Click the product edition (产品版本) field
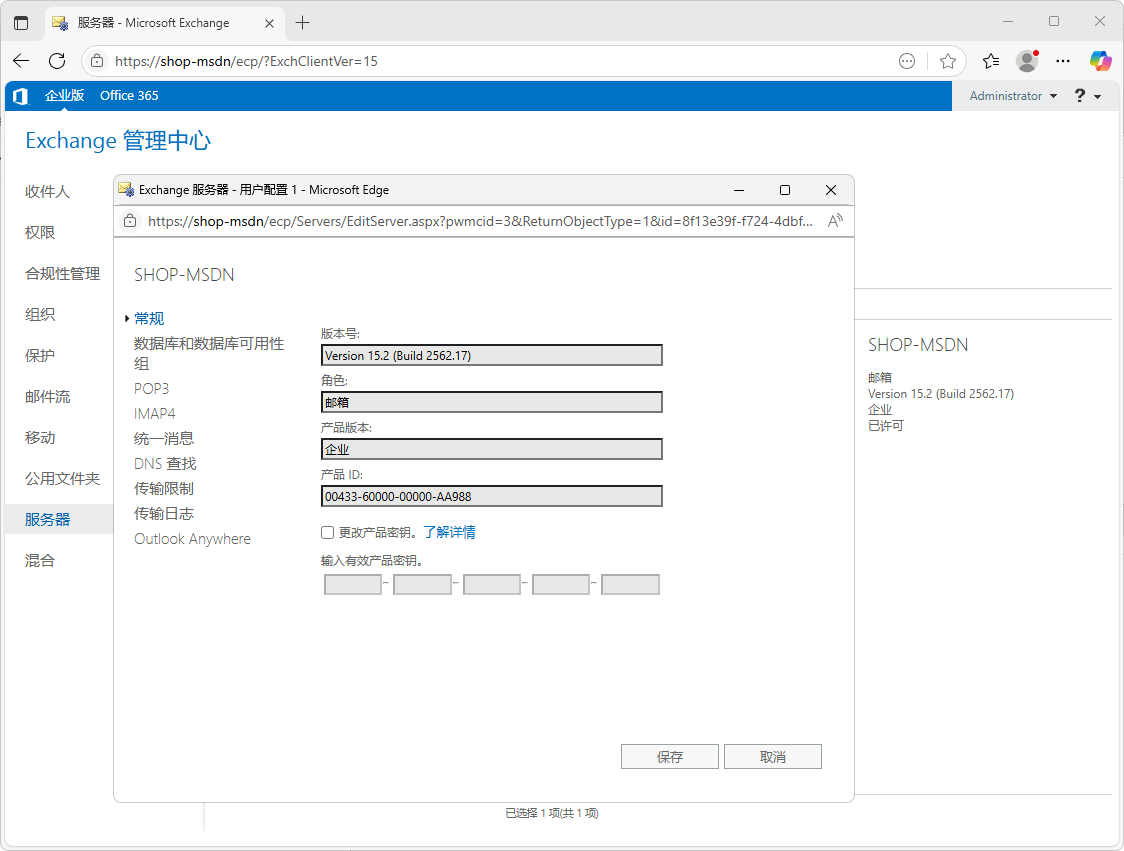Image resolution: width=1124 pixels, height=851 pixels. (x=492, y=449)
